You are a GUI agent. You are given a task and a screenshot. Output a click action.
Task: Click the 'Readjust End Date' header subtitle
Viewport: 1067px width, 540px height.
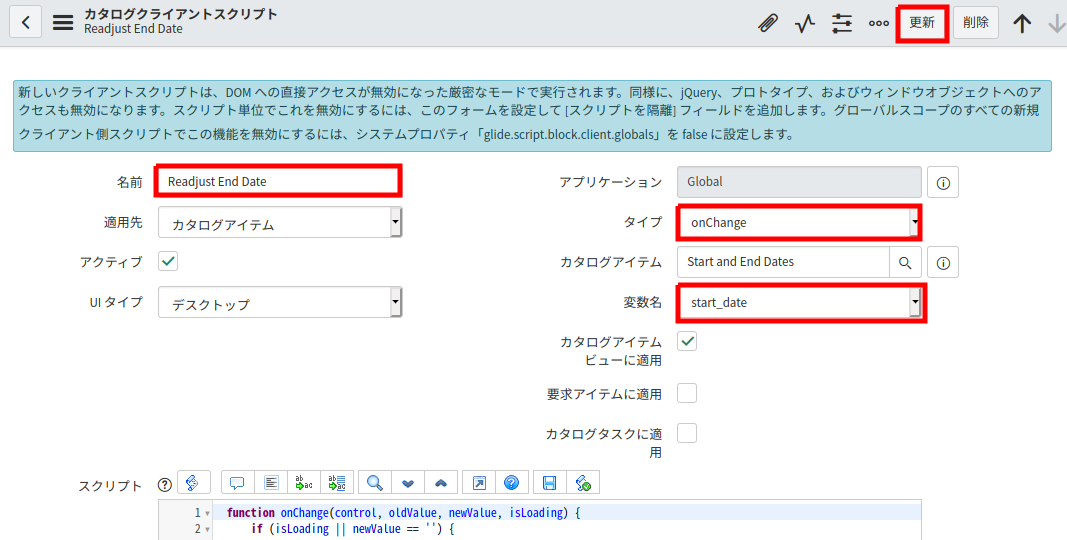133,29
